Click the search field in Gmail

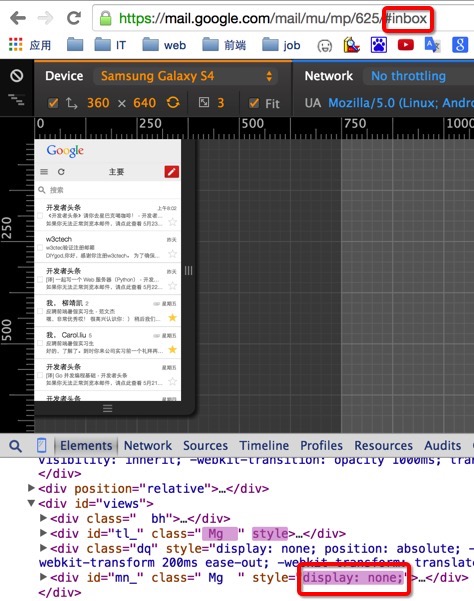[108, 190]
